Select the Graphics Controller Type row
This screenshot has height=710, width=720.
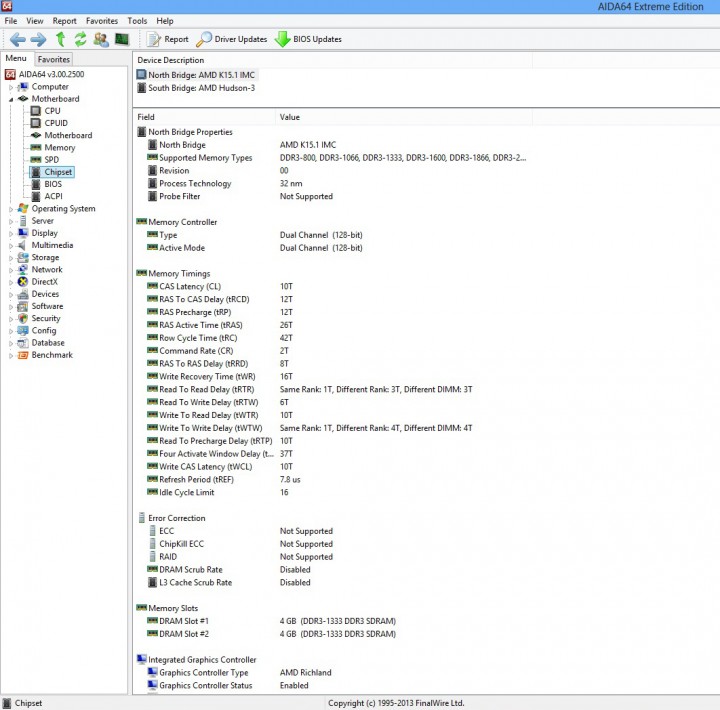coord(239,672)
